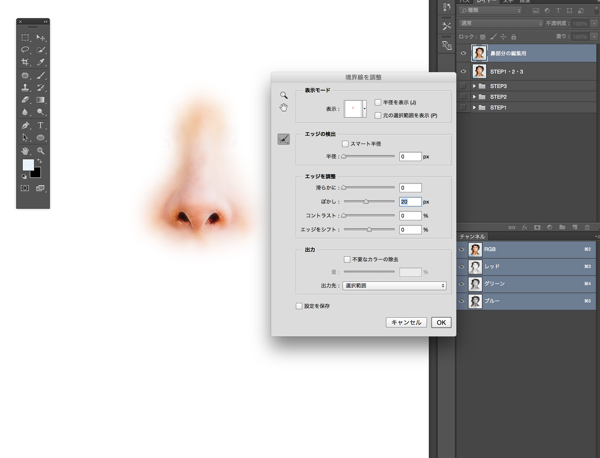
Task: Click the lock position icon in Layers
Action: (503, 37)
